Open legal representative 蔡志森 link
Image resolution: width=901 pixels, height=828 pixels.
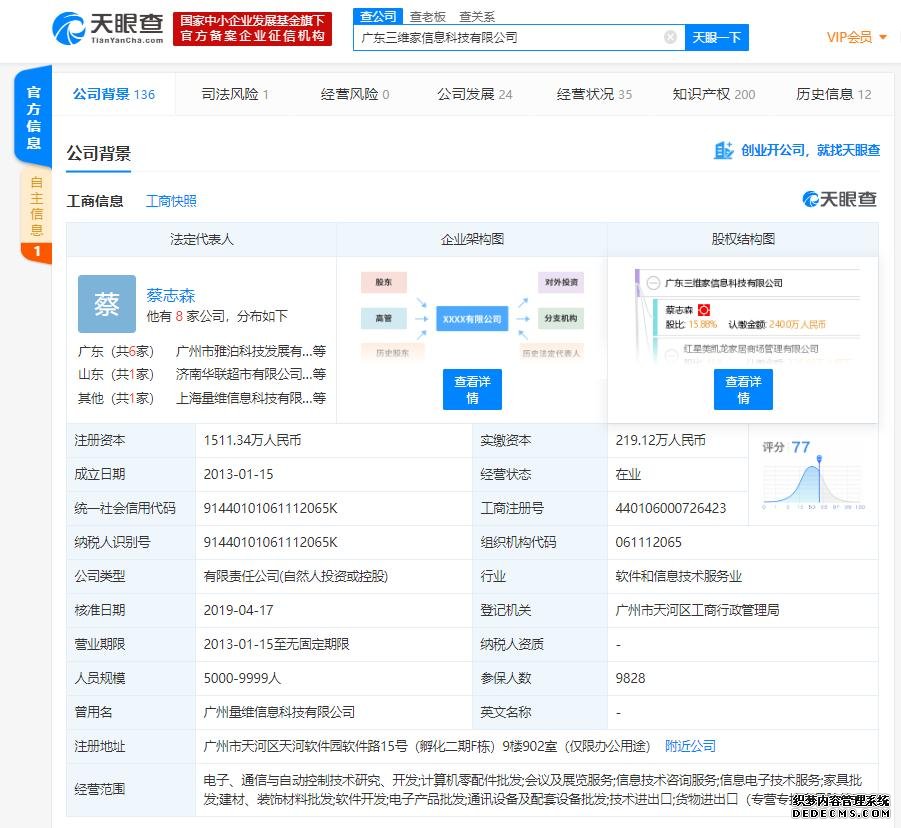tap(171, 295)
